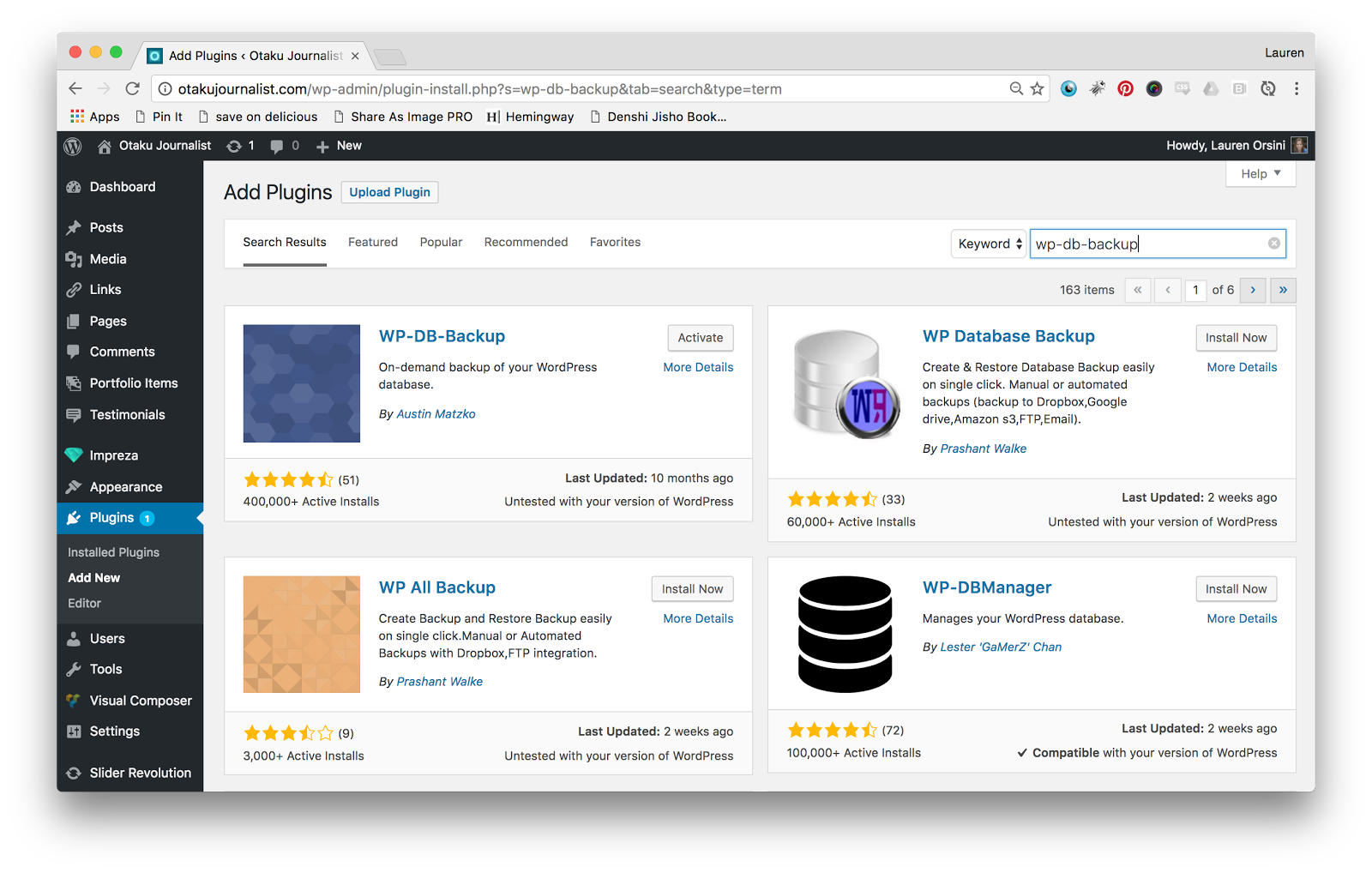View More Details for WP-DBManager
Image resolution: width=1372 pixels, height=873 pixels.
(1242, 618)
